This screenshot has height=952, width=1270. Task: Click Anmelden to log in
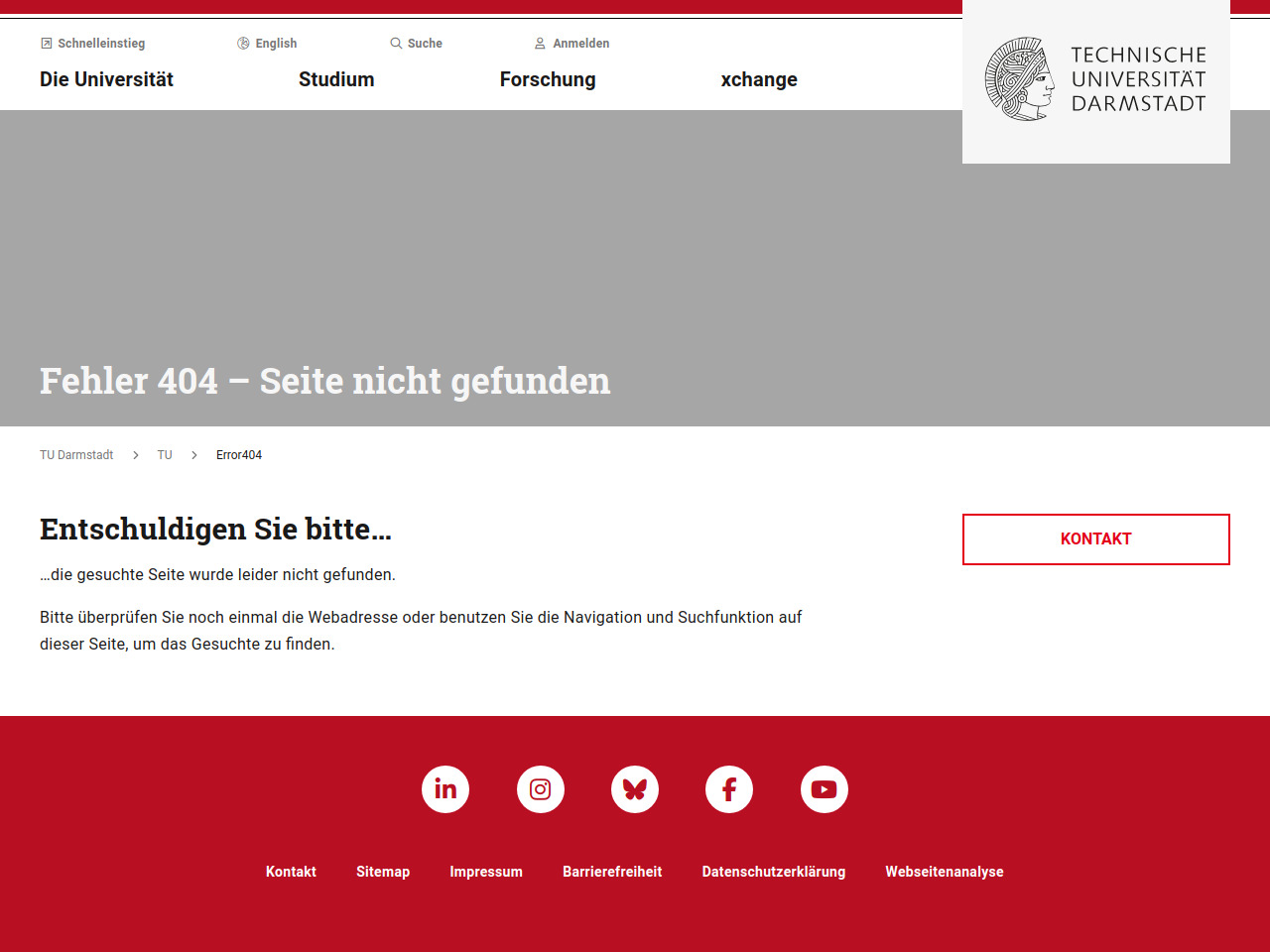[572, 44]
